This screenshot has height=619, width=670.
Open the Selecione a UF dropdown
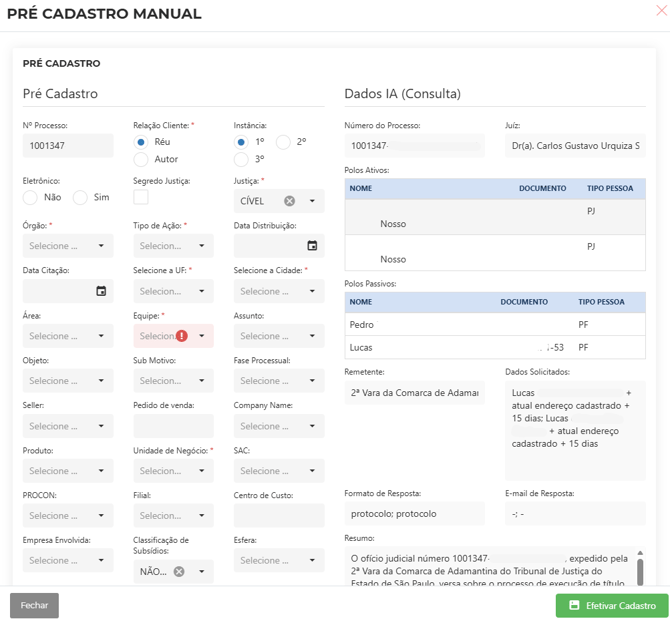click(173, 291)
